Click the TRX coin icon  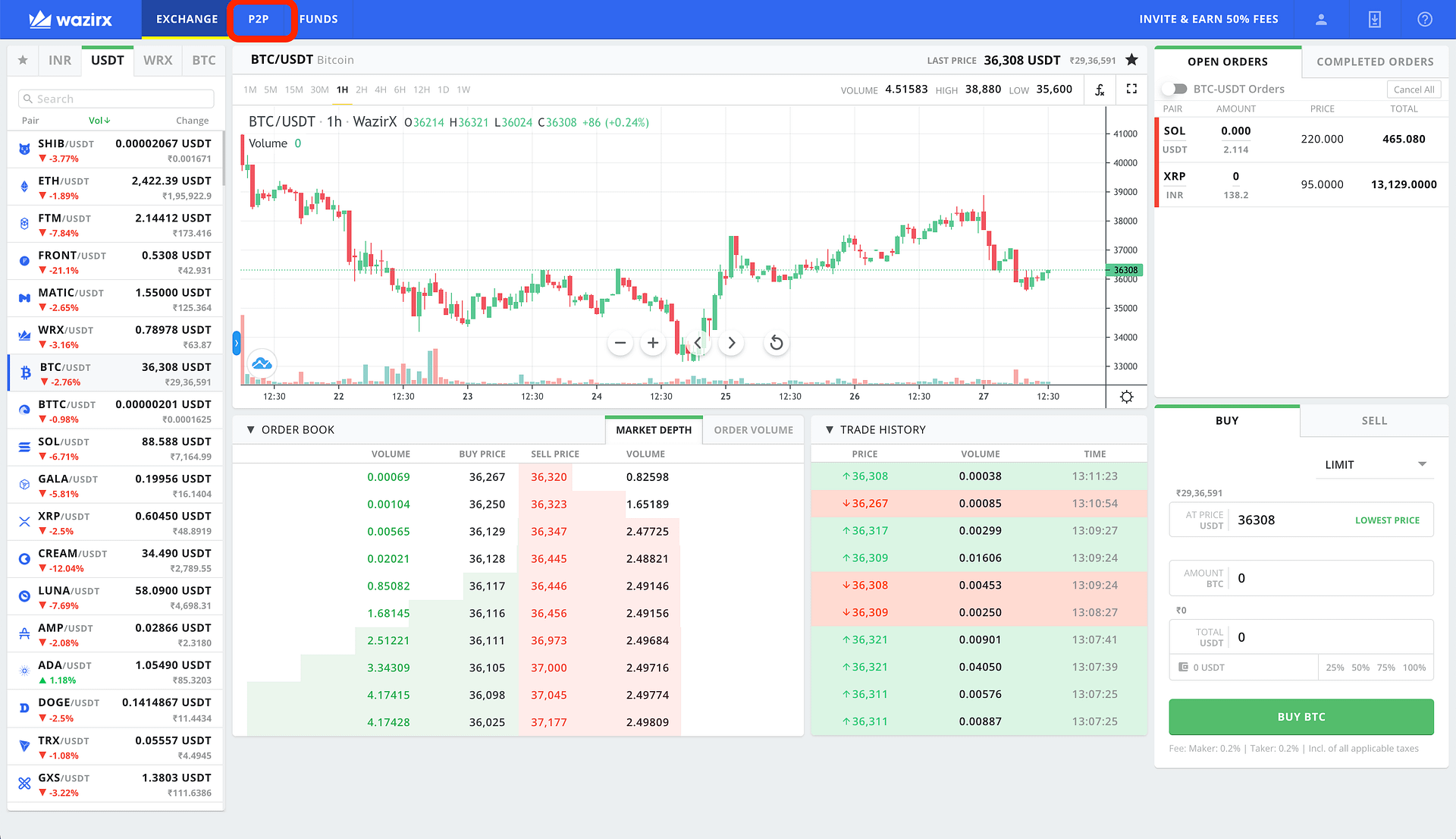coord(24,746)
